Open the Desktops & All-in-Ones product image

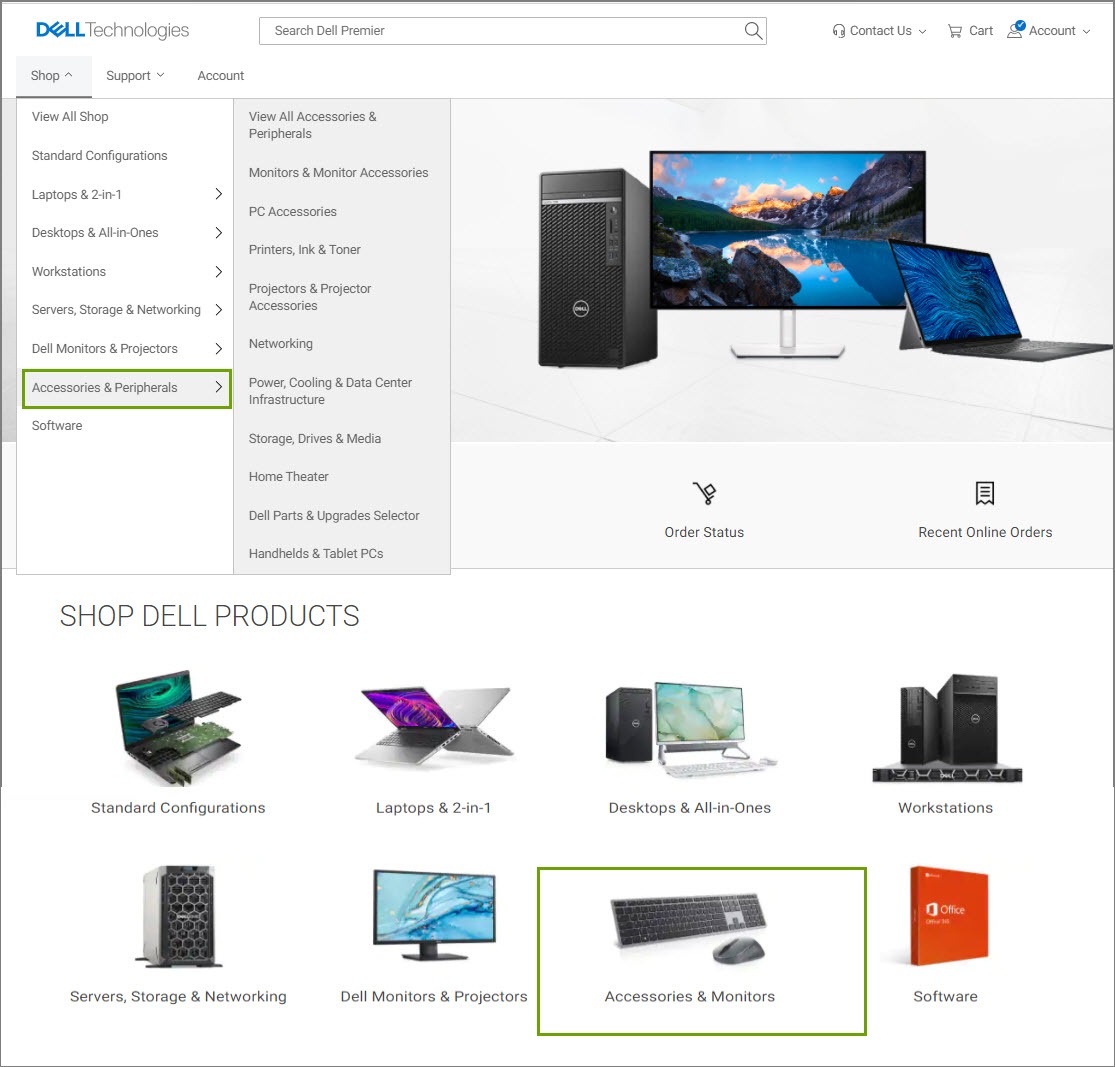click(690, 728)
